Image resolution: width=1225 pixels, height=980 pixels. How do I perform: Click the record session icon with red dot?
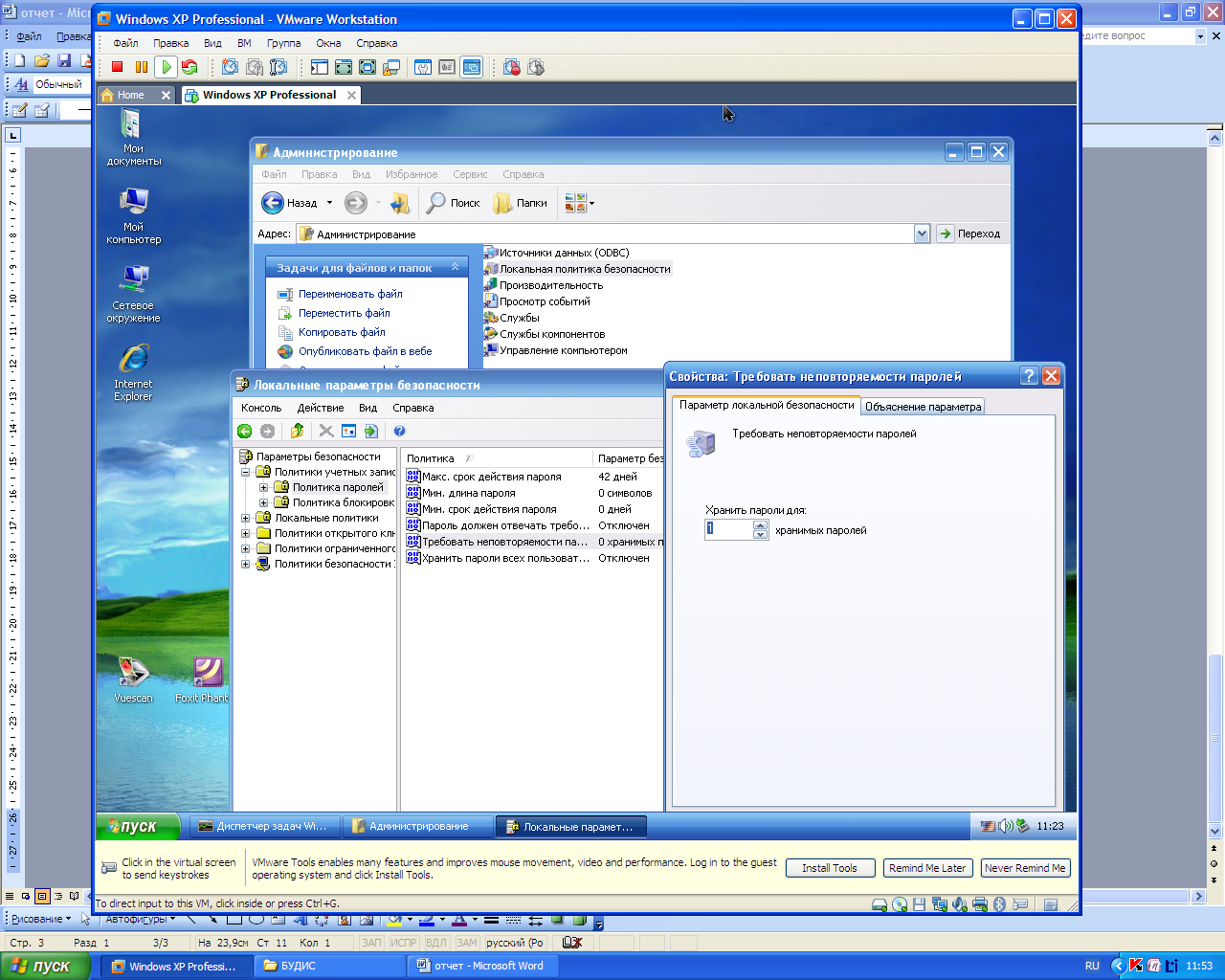coord(512,67)
